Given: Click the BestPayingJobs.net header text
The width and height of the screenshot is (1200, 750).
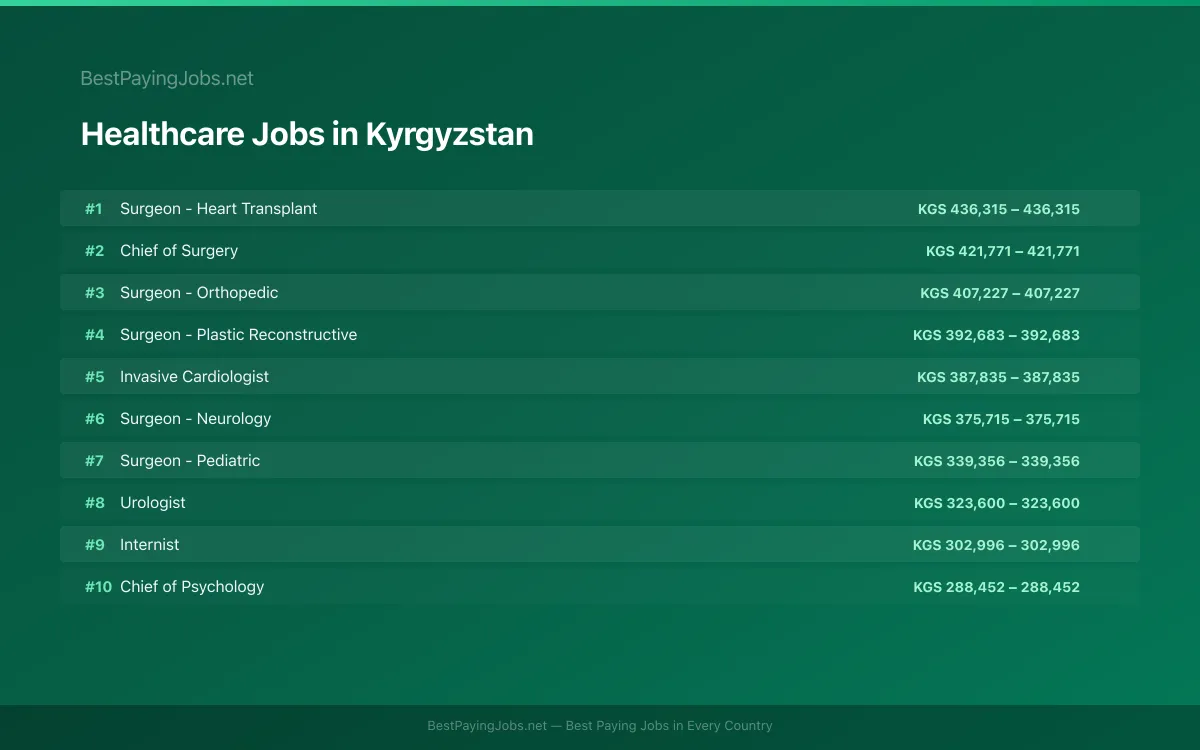Looking at the screenshot, I should (x=167, y=78).
